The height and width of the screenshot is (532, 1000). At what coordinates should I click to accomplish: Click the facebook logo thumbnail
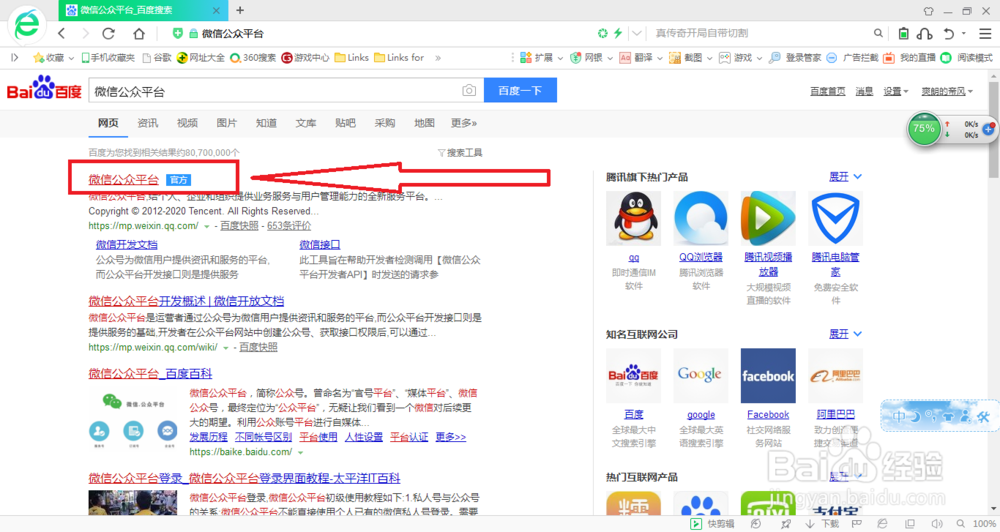tap(768, 375)
